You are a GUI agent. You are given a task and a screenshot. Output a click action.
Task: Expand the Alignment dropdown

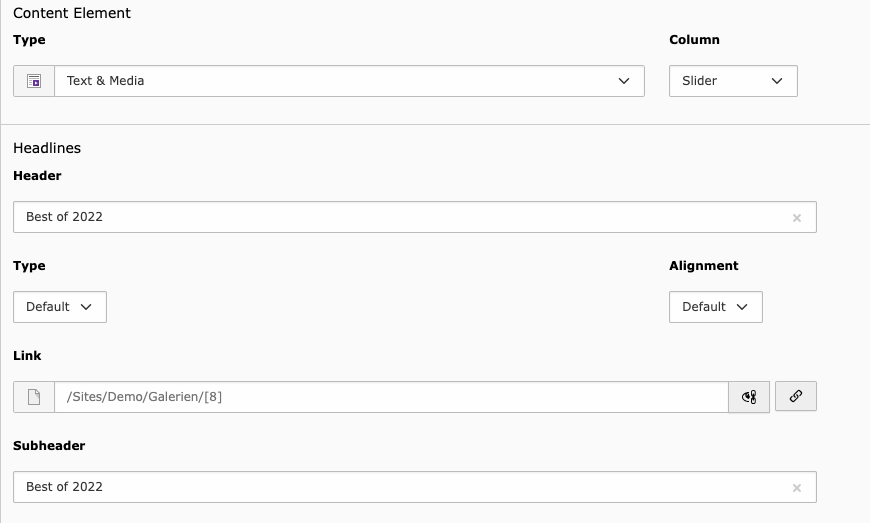click(x=715, y=307)
